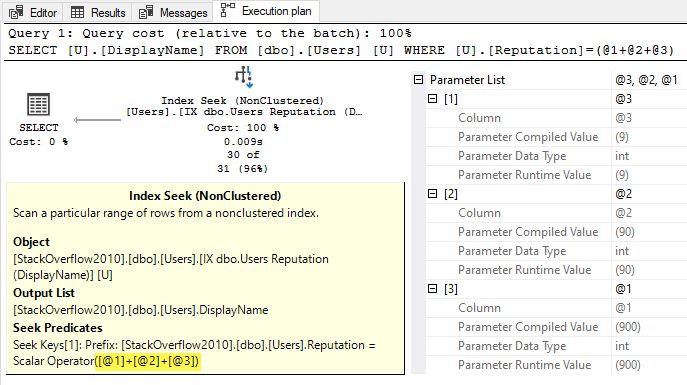Select the SELECT operator icon

coord(39,105)
